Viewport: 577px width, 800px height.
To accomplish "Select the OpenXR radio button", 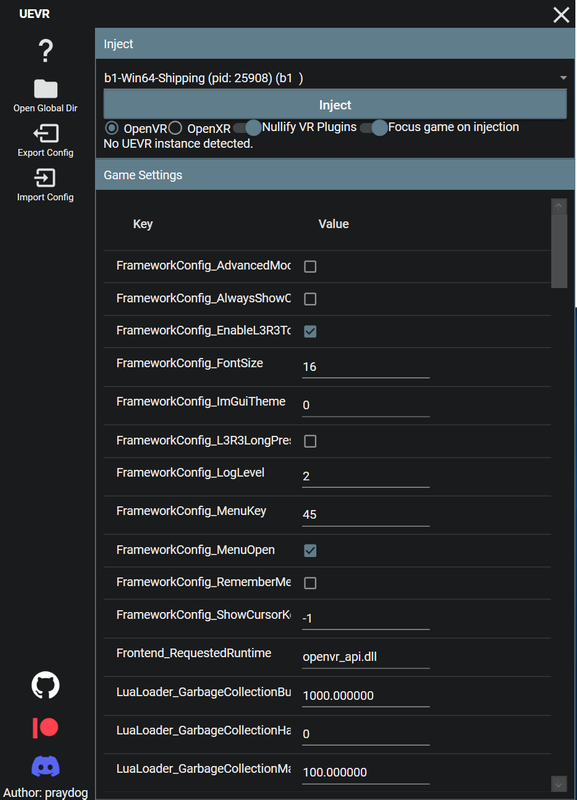I will click(x=175, y=128).
